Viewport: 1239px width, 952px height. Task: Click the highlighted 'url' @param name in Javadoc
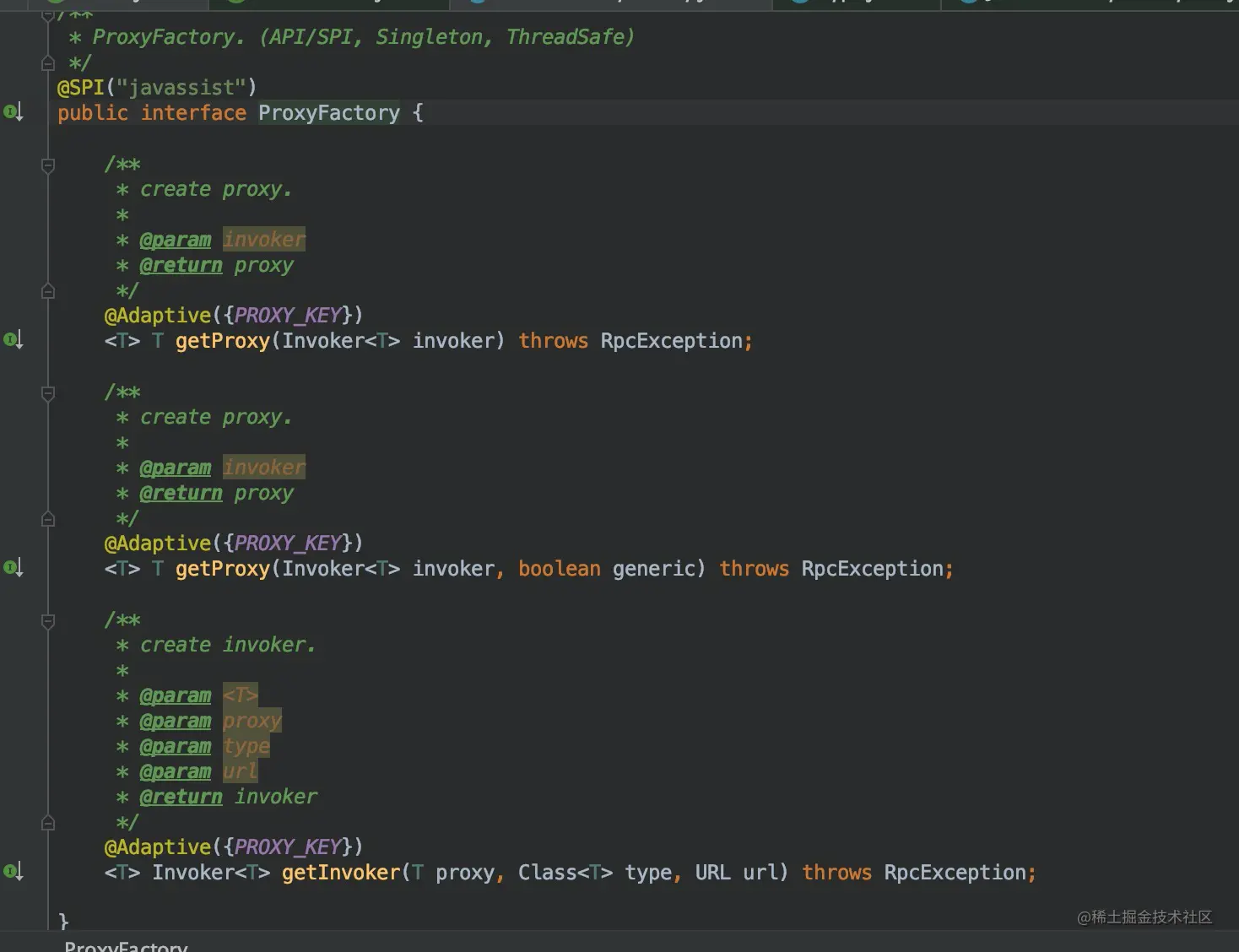coord(241,771)
